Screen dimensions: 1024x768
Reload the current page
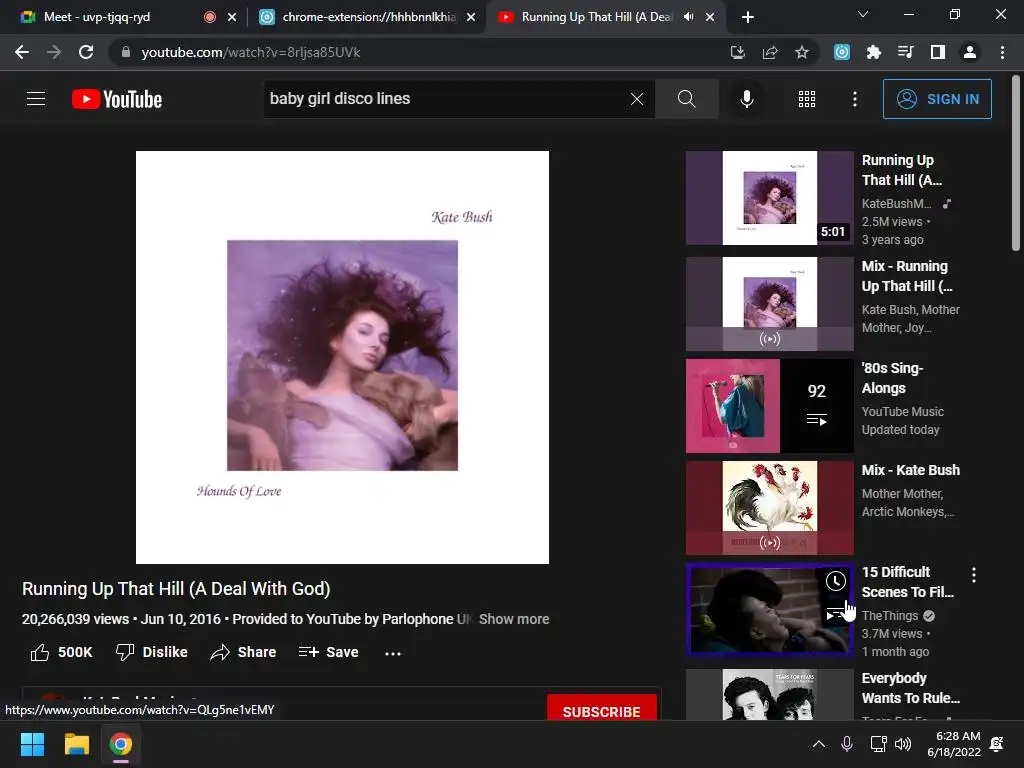(x=86, y=52)
